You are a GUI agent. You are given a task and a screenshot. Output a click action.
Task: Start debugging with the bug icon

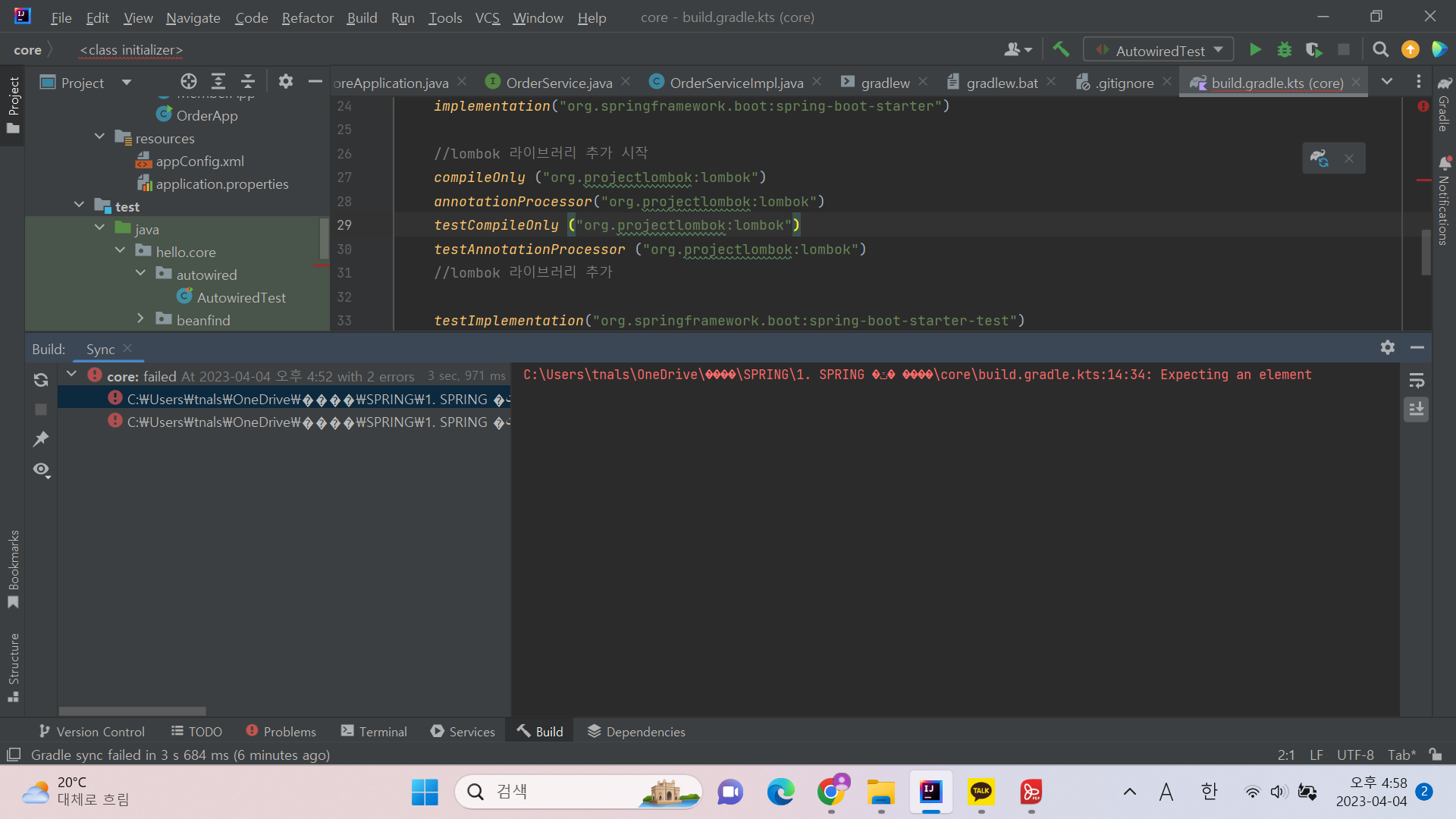click(1285, 50)
